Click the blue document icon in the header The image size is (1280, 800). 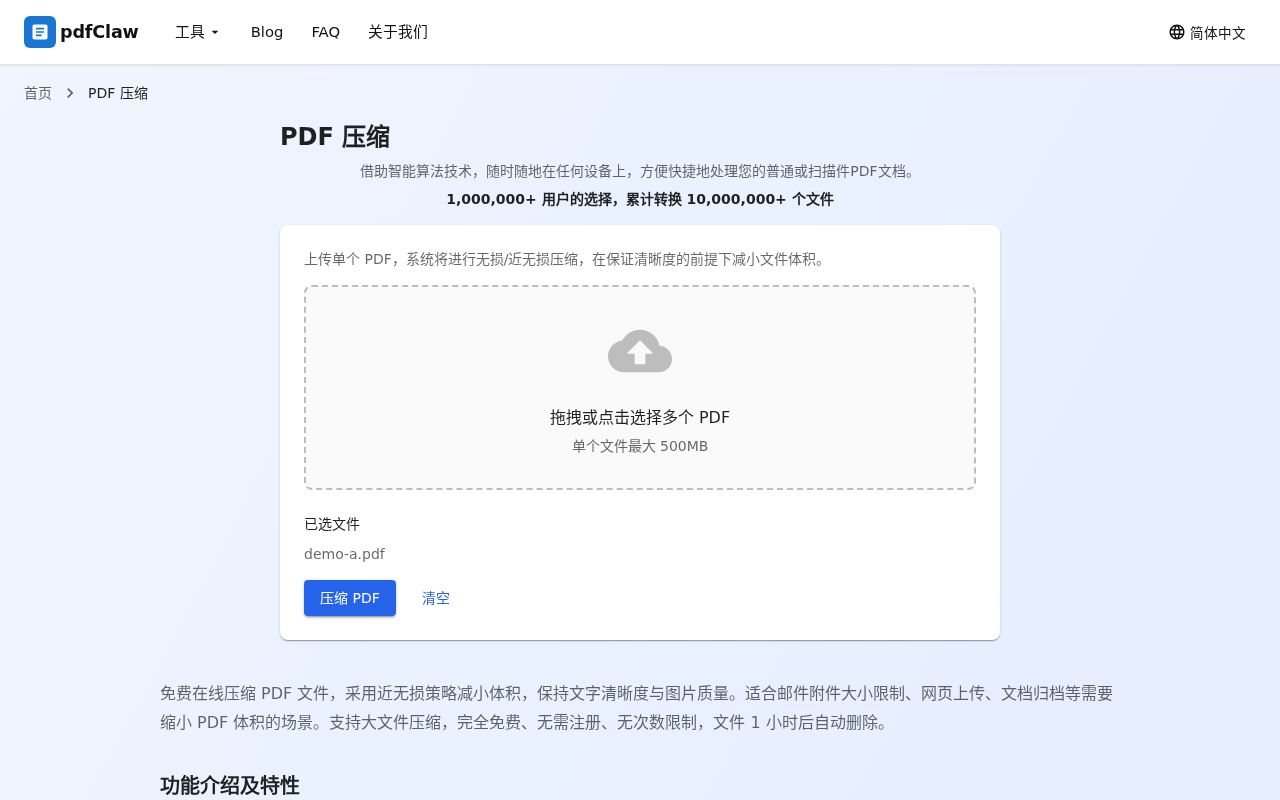tap(40, 32)
